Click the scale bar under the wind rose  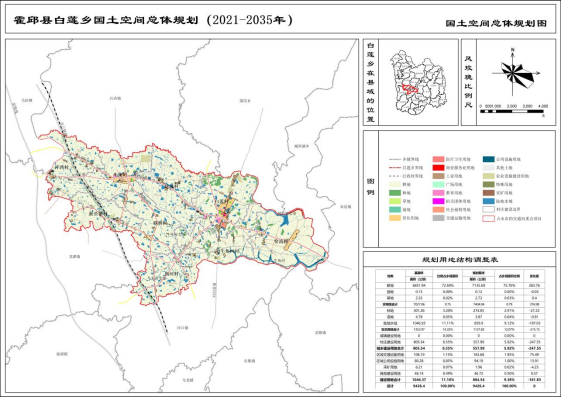tap(512, 112)
